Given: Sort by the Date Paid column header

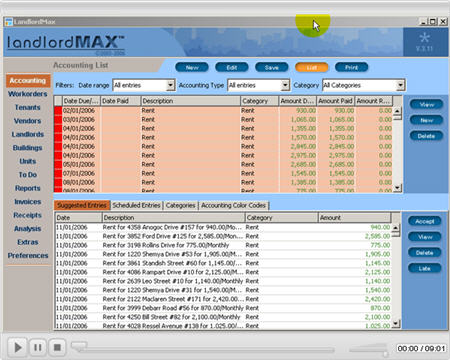Looking at the screenshot, I should pos(120,101).
